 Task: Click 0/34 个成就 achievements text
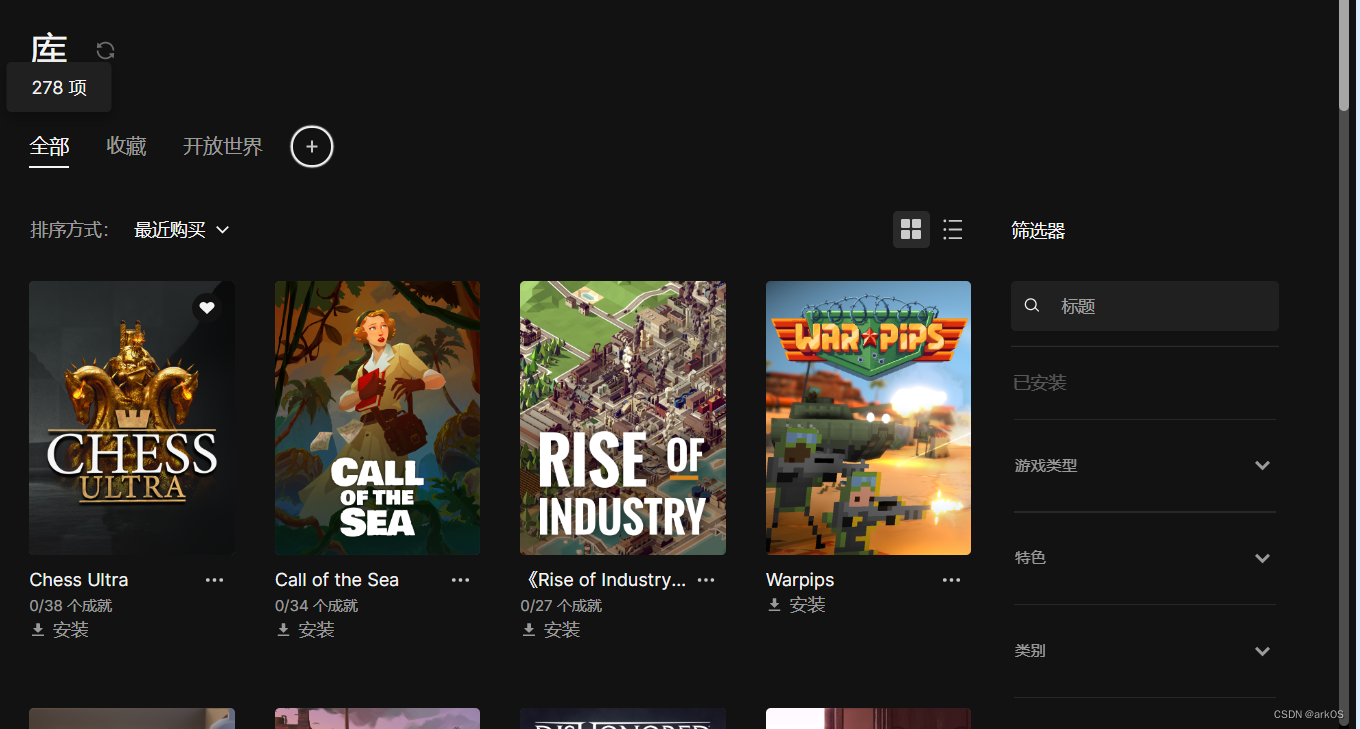[x=316, y=606]
